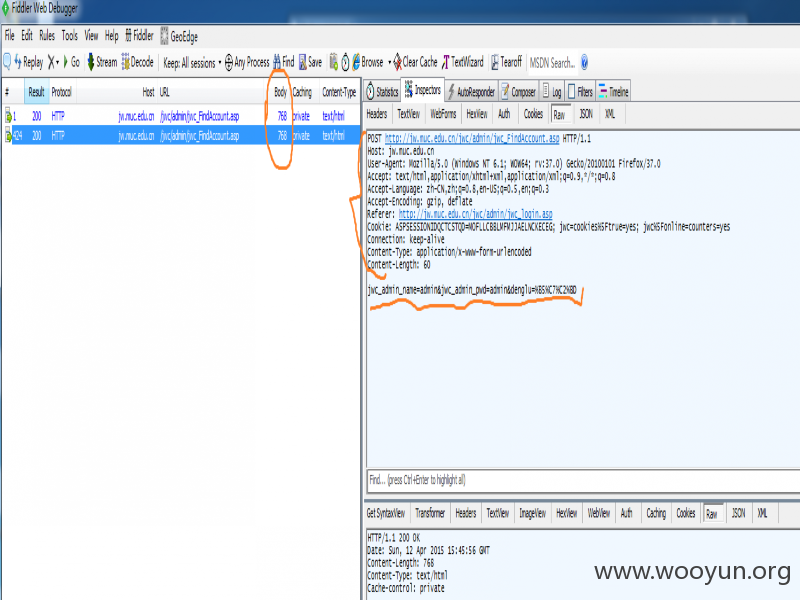Click the FindAccount.asp POST URL link
Viewport: 800px width, 600px height.
click(x=472, y=138)
